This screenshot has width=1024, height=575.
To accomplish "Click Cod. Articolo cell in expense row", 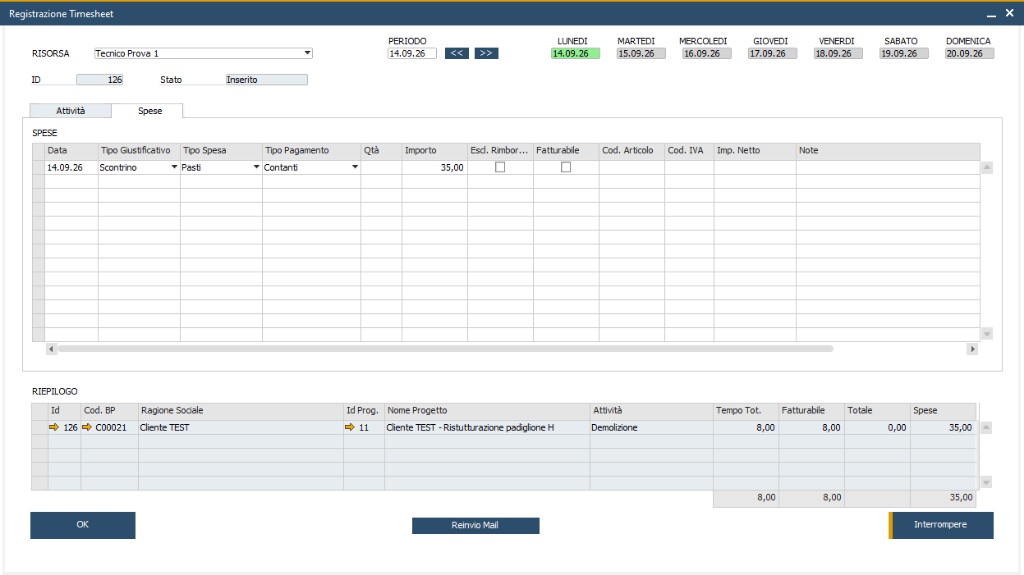I will click(632, 167).
